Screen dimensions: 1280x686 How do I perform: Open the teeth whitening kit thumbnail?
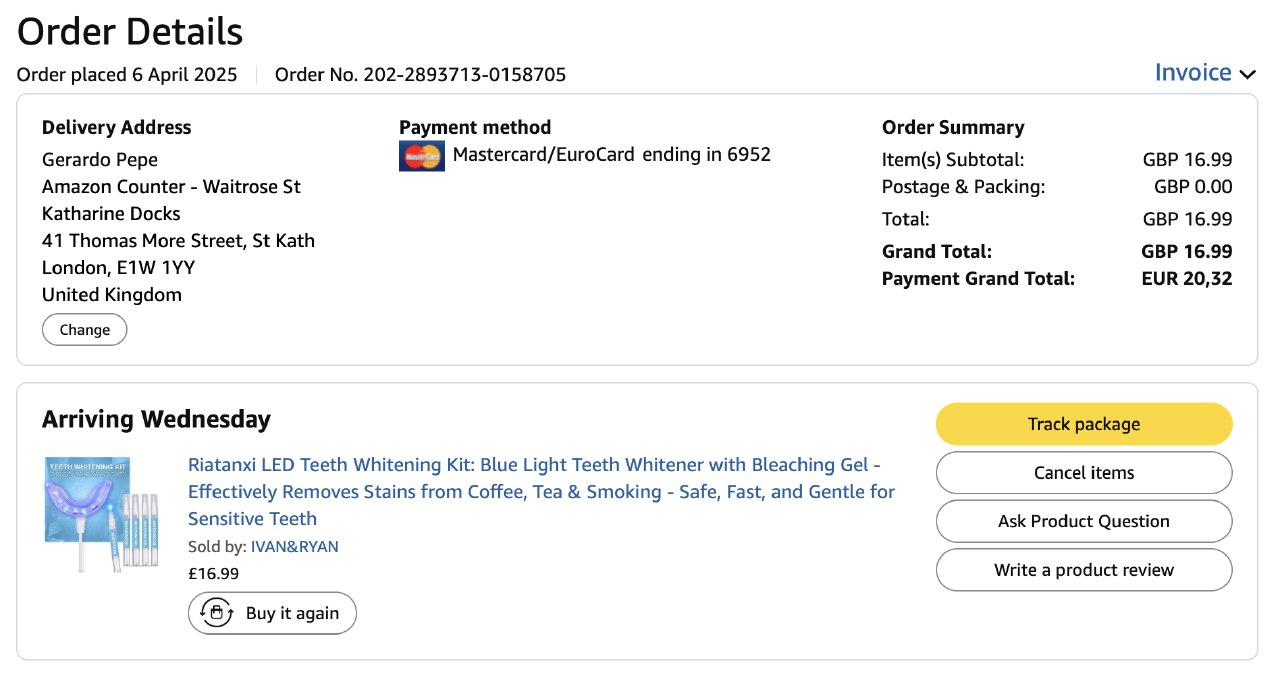click(102, 514)
